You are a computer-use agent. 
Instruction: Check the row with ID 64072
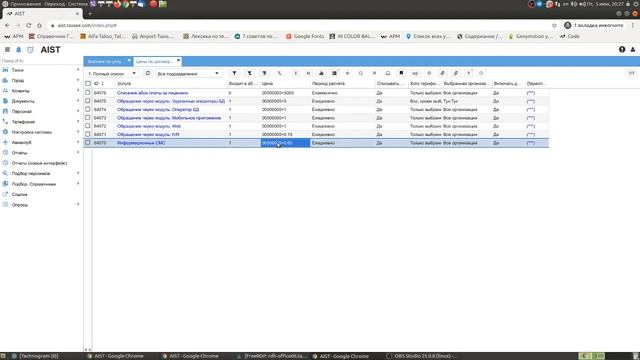tap(88, 126)
